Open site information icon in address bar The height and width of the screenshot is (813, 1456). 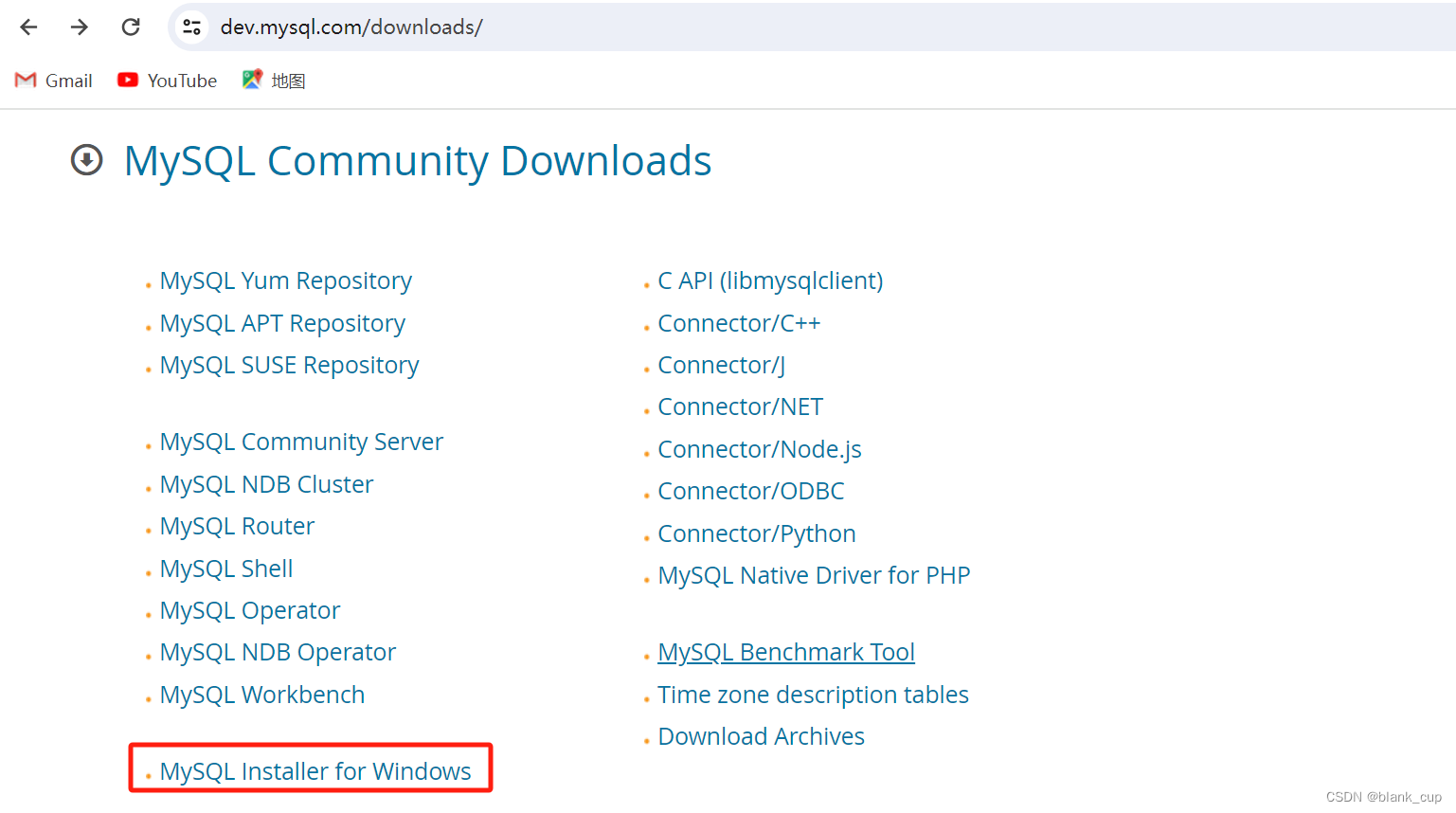[191, 27]
